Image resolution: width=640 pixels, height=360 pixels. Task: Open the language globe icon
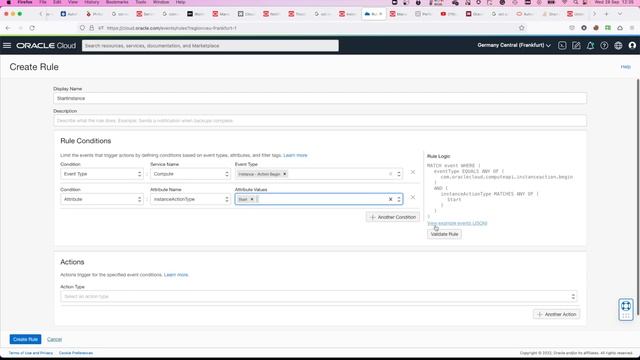click(618, 46)
